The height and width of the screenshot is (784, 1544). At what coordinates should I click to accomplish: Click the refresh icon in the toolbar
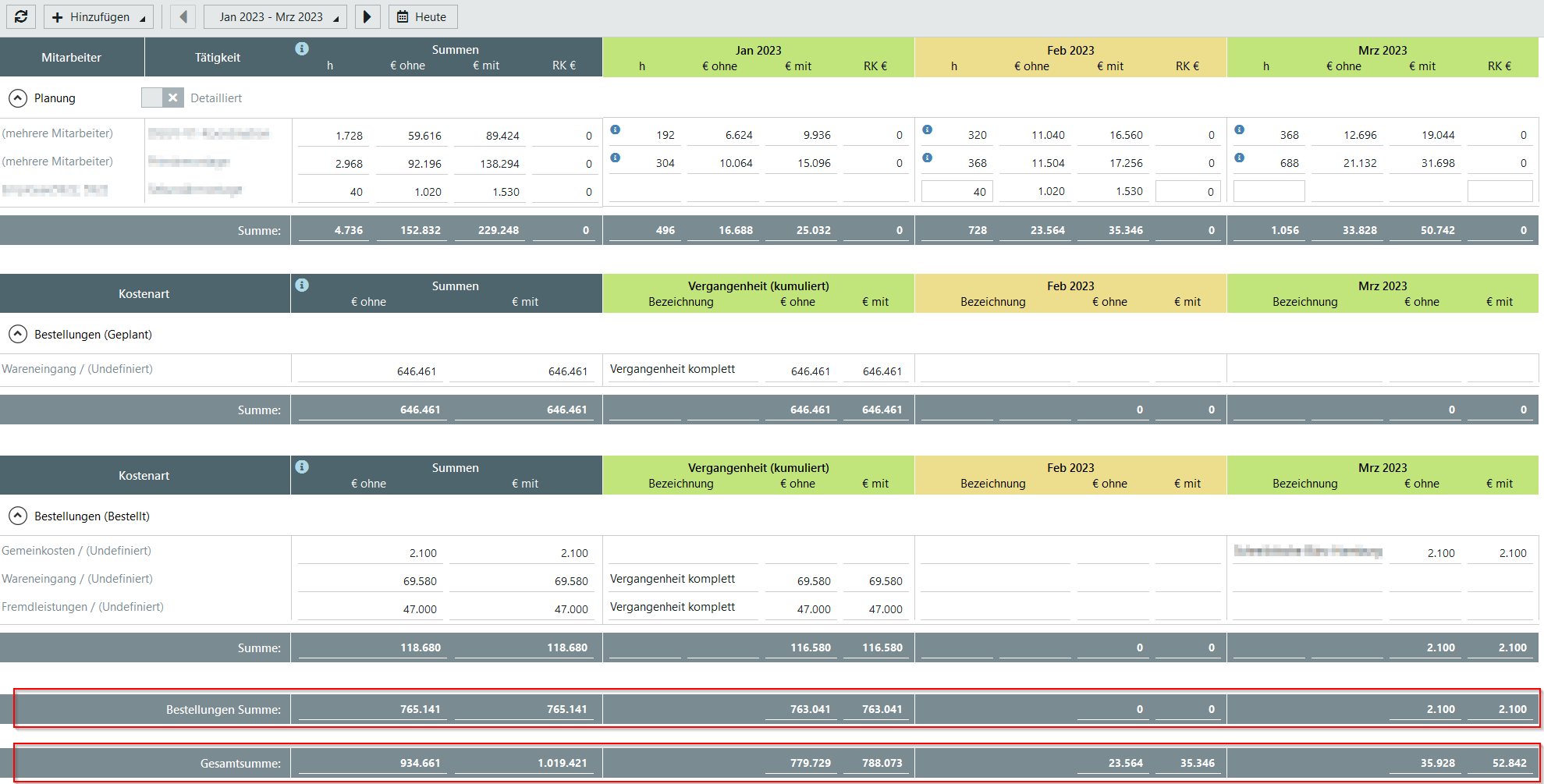[21, 16]
